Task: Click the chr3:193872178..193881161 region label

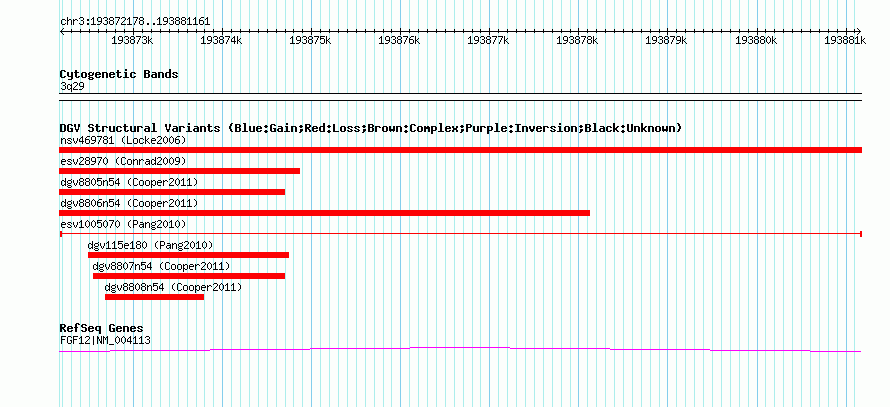Action: point(135,22)
